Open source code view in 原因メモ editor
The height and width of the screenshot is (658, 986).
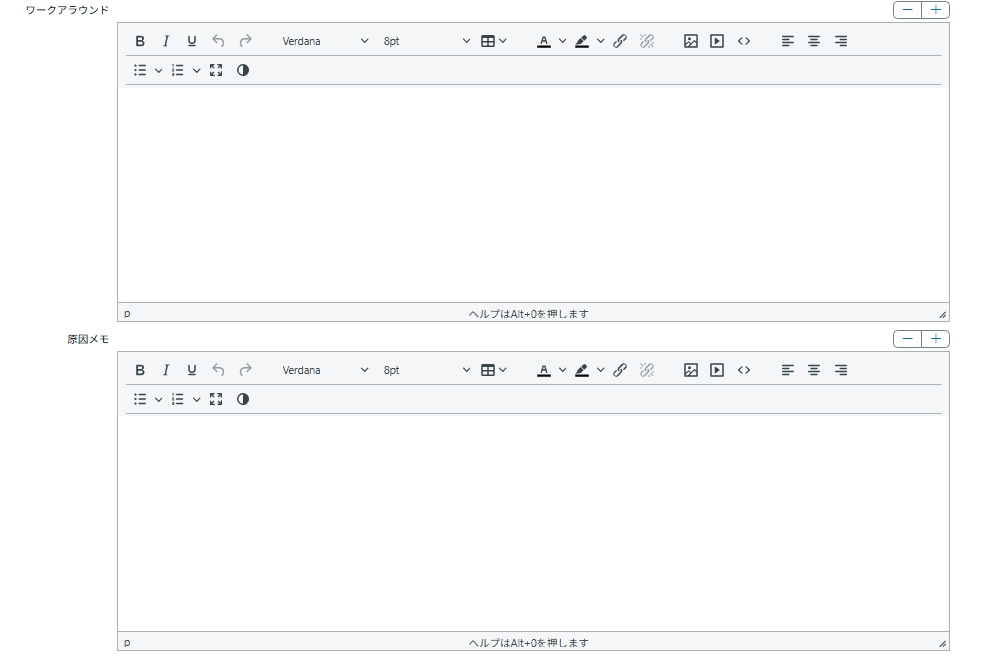point(744,370)
